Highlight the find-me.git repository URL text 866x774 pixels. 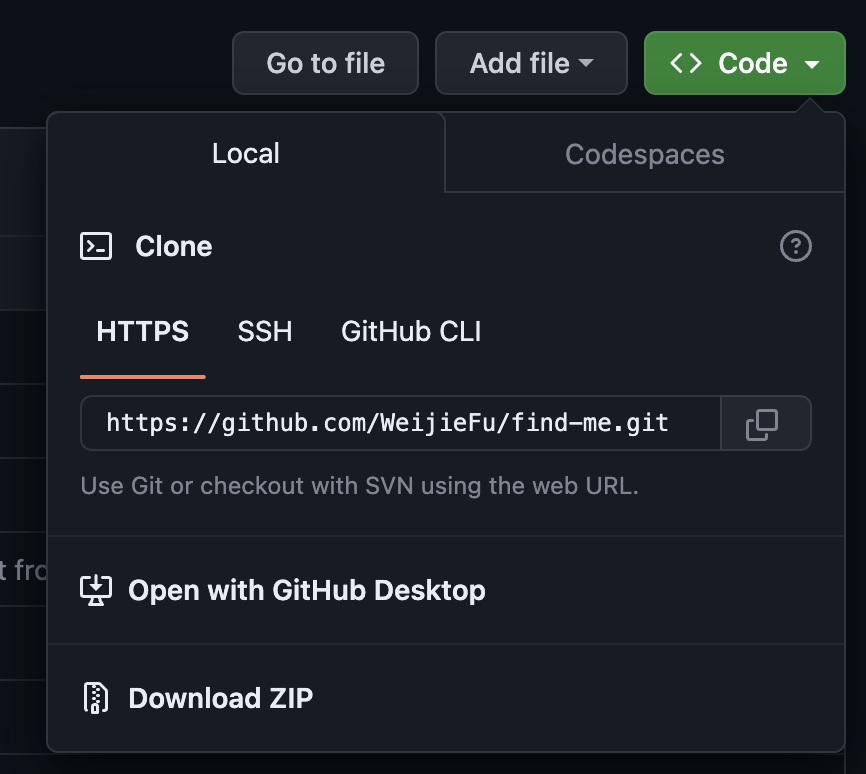(x=390, y=423)
